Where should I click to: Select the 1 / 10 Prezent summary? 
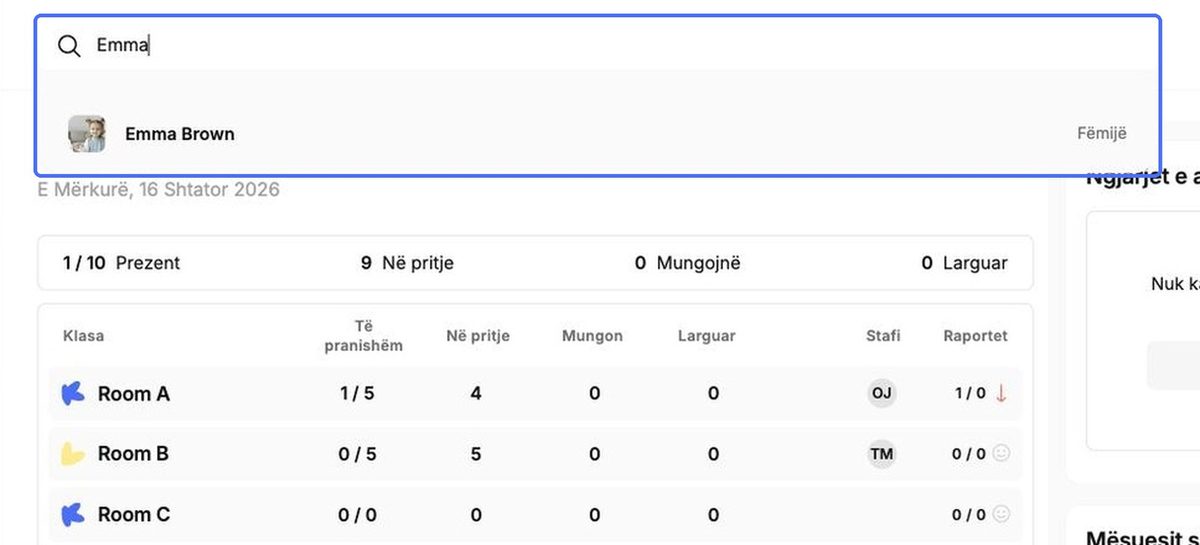121,263
